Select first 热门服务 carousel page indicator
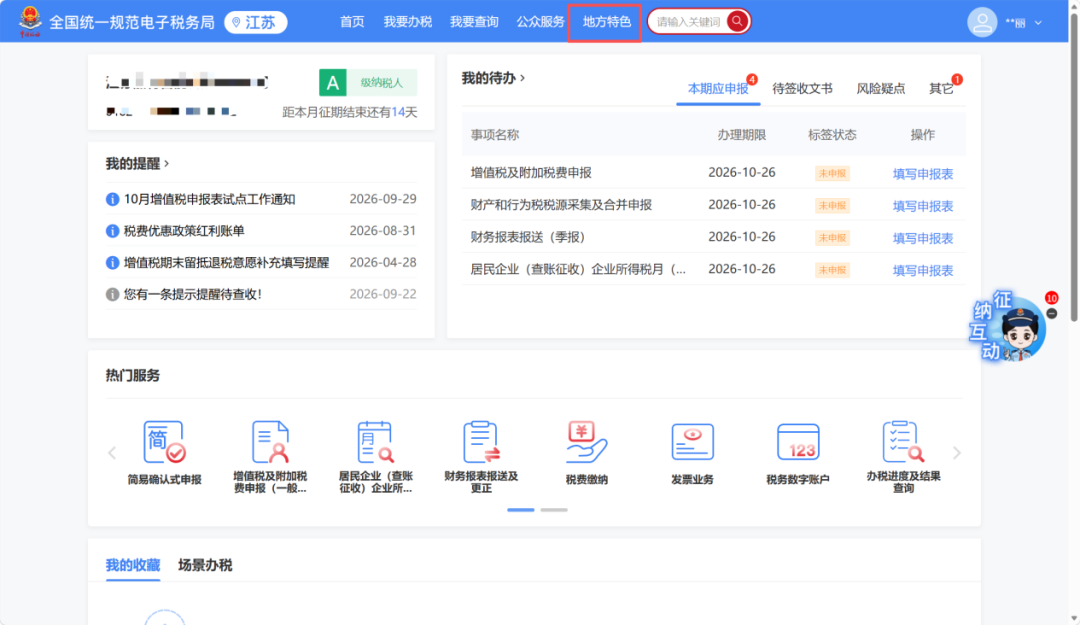This screenshot has height=625, width=1080. pos(521,510)
